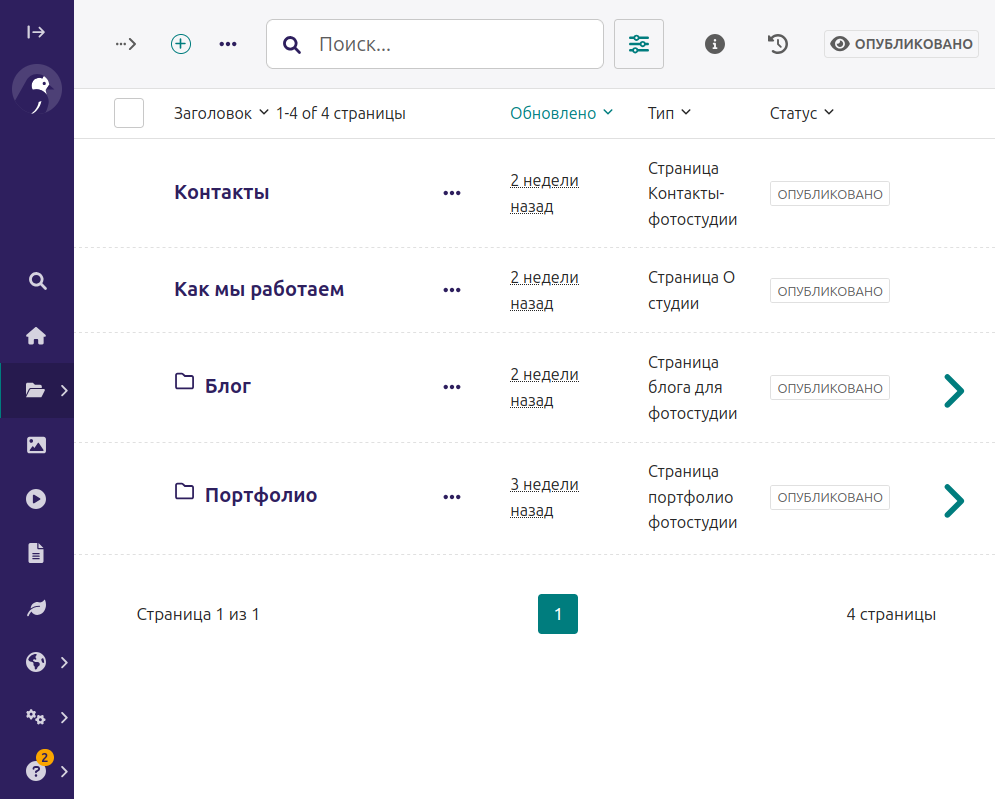Click ОПУБЛИКОВАНО status of Блог
Viewport: 995px width, 799px height.
830,388
